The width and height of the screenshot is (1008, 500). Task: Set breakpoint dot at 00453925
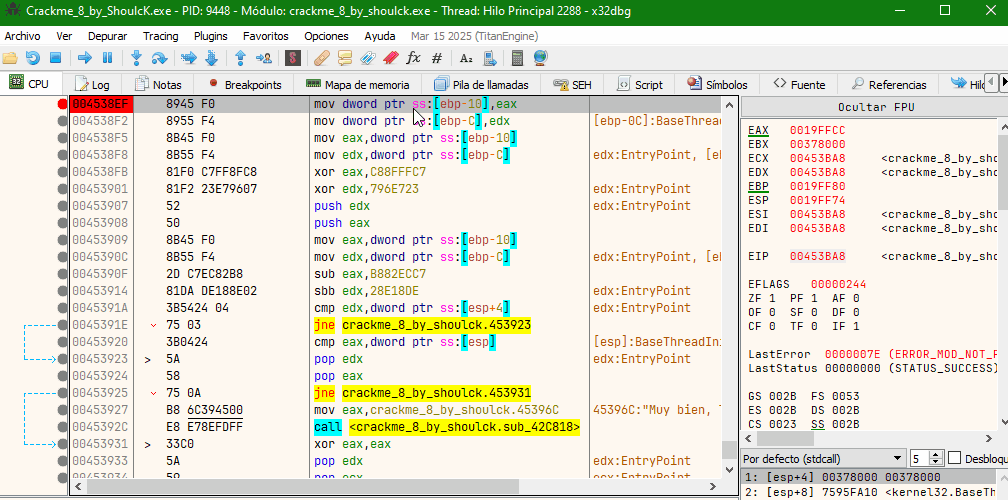pyautogui.click(x=62, y=393)
